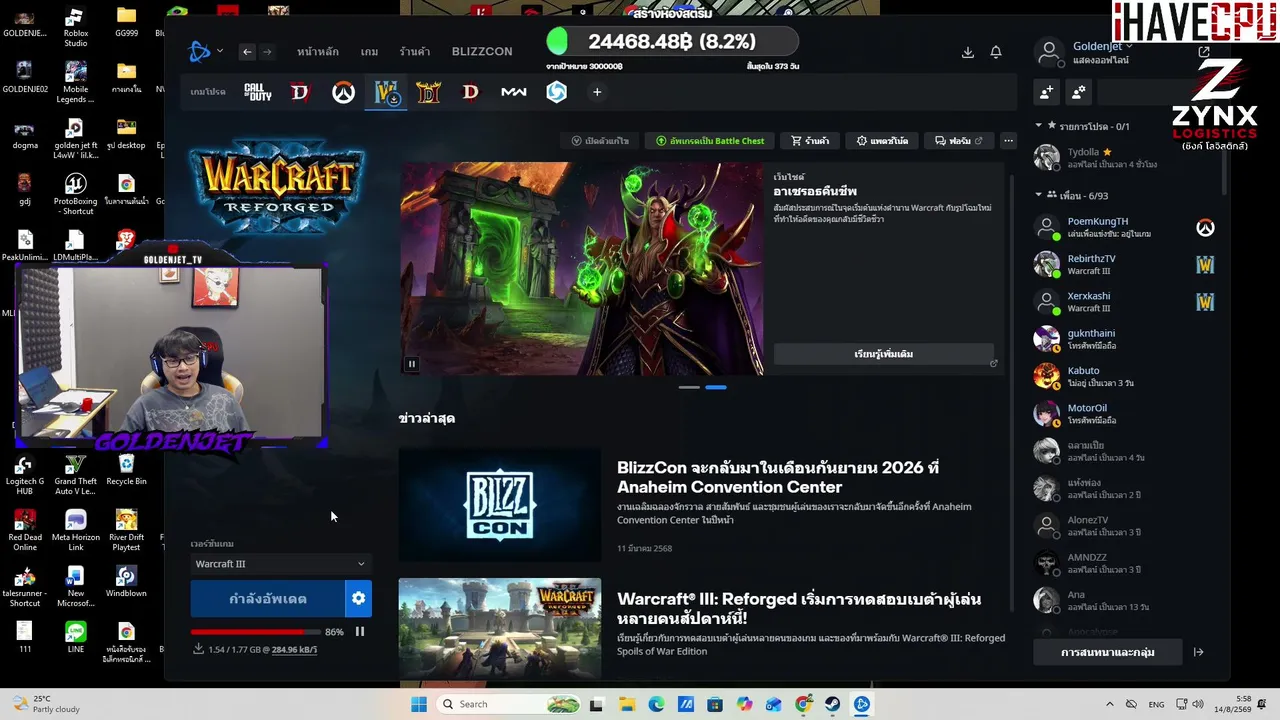1280x720 pixels.
Task: Select the Heroes of the Storm icon
Action: [x=556, y=92]
